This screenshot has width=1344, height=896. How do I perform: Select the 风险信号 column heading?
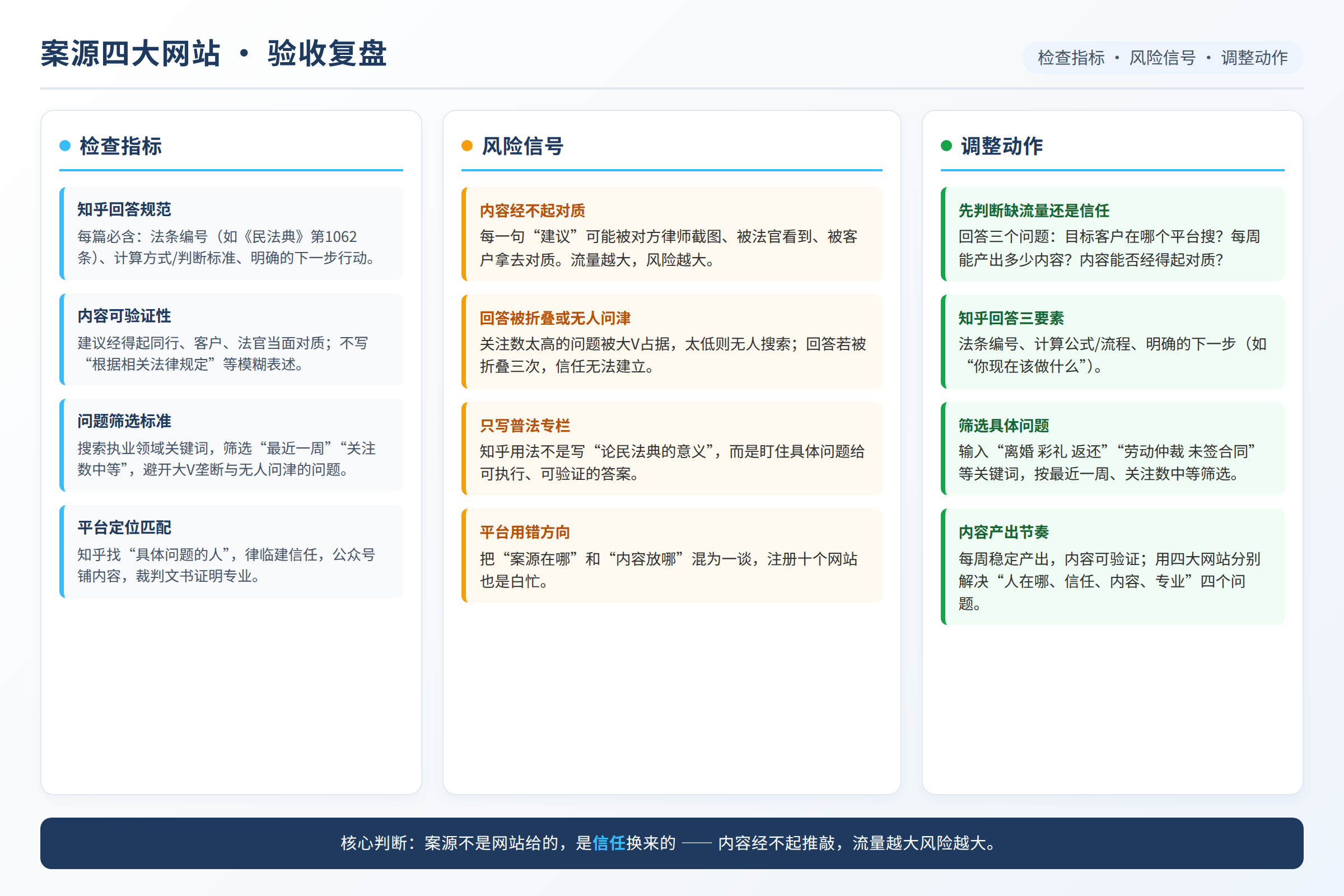522,146
